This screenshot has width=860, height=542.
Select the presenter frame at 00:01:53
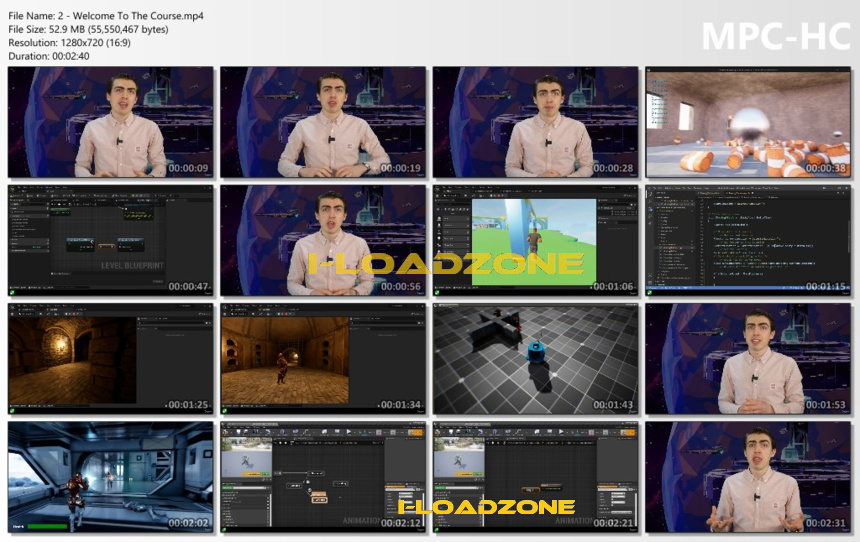pos(748,359)
